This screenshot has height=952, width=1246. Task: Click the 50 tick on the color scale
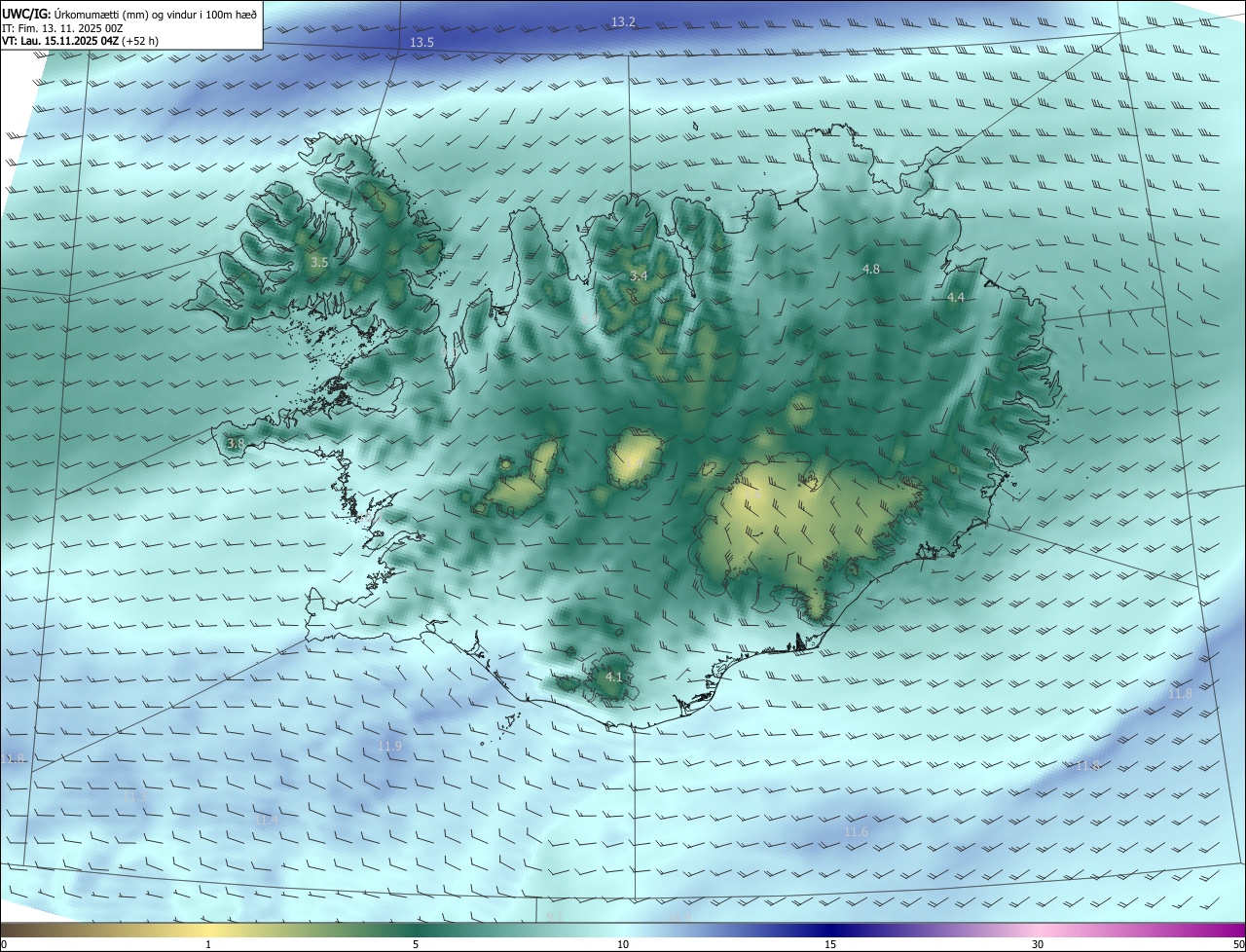[x=1238, y=945]
